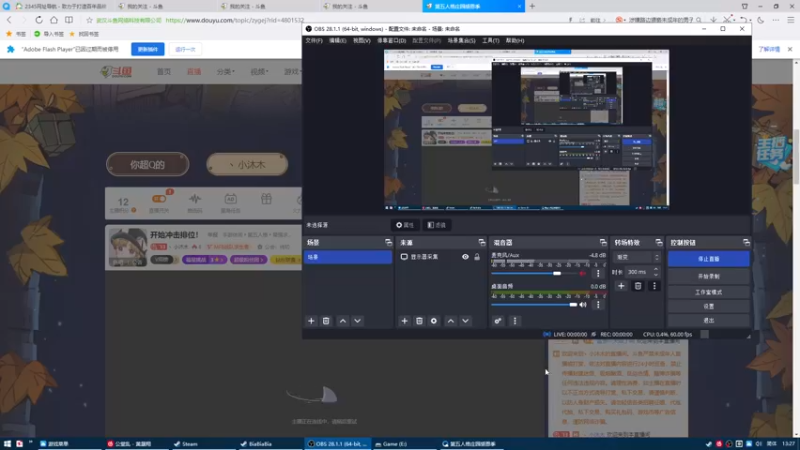Delete the current scene transition
The width and height of the screenshot is (800, 450).
[x=638, y=286]
